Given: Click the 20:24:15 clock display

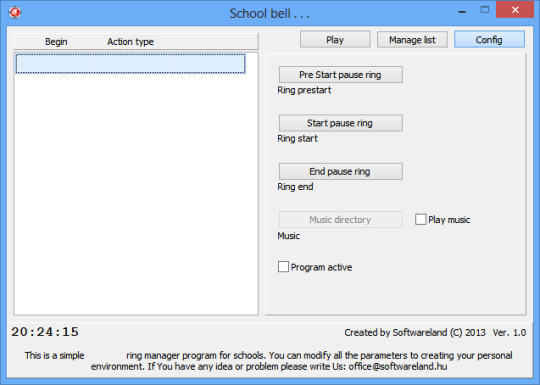Looking at the screenshot, I should tap(45, 332).
